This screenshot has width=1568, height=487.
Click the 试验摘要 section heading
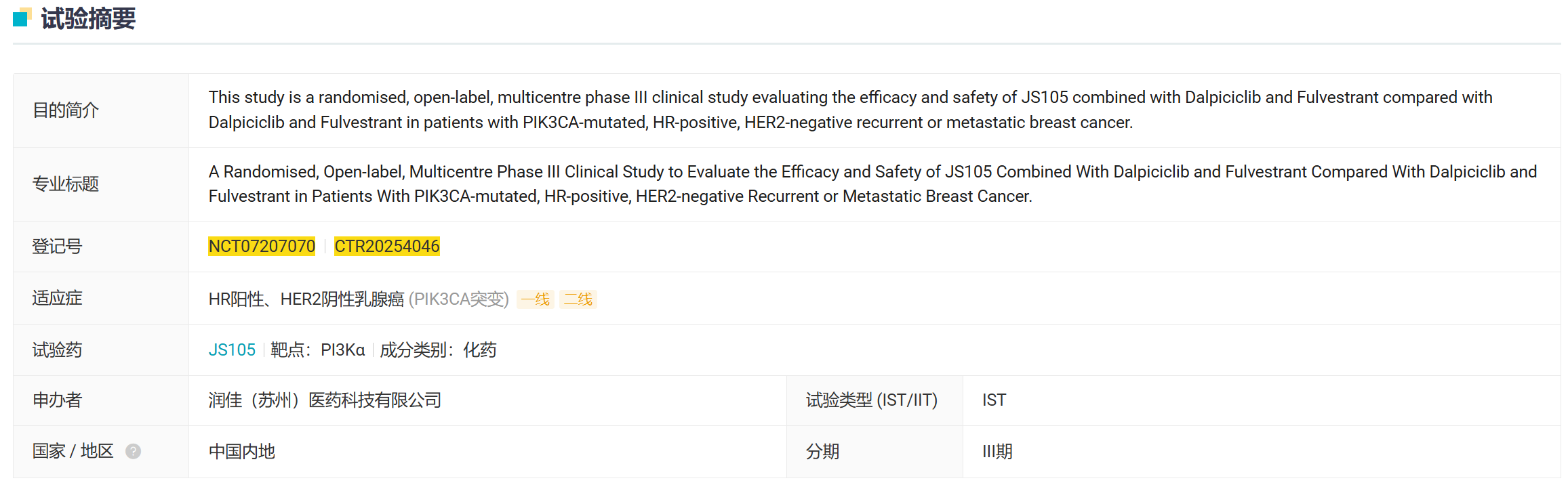[88, 18]
